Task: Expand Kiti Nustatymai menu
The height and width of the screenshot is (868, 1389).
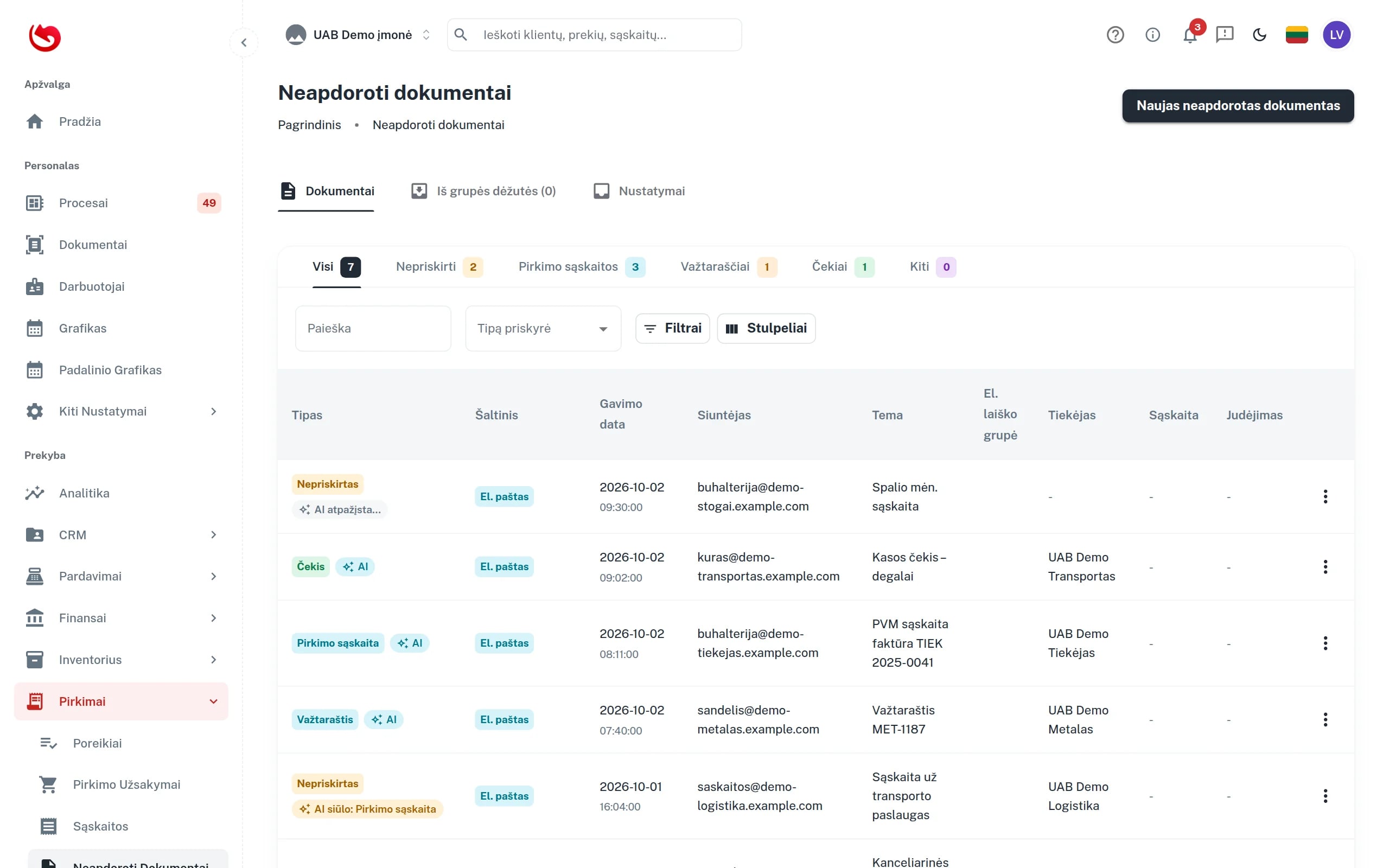Action: [121, 412]
